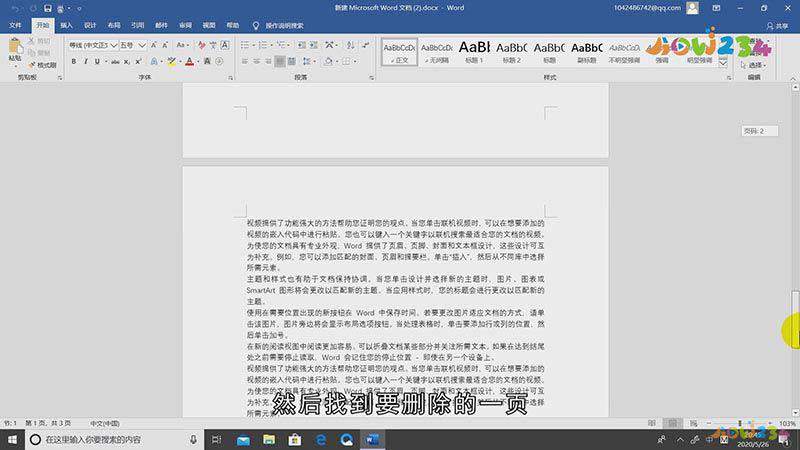Switch to the 引用 References tab
Image resolution: width=800 pixels, height=450 pixels.
coord(137,26)
